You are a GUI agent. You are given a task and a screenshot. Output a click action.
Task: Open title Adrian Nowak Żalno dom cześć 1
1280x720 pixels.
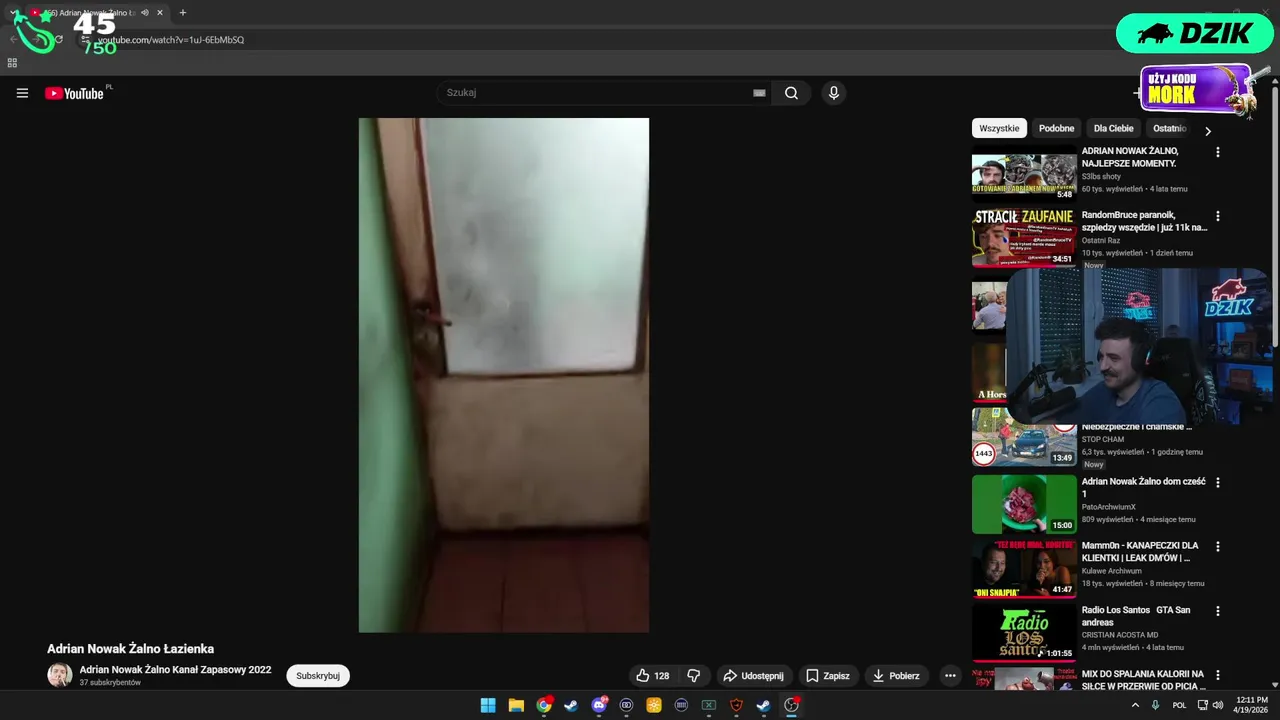point(1143,488)
